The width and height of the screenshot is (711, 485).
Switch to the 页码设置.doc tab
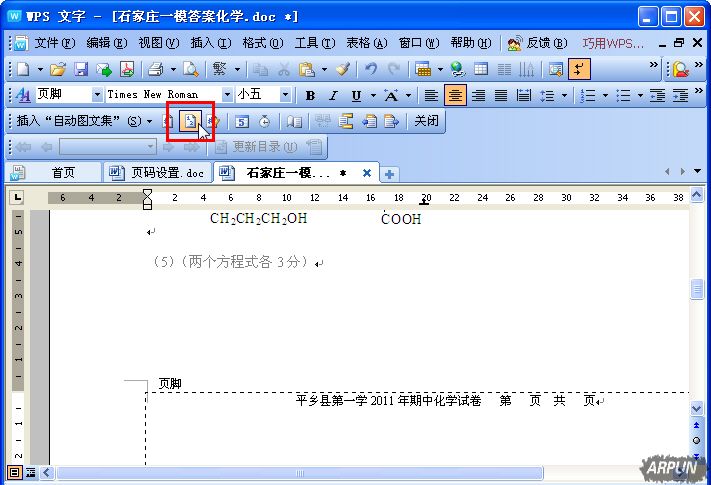point(158,173)
